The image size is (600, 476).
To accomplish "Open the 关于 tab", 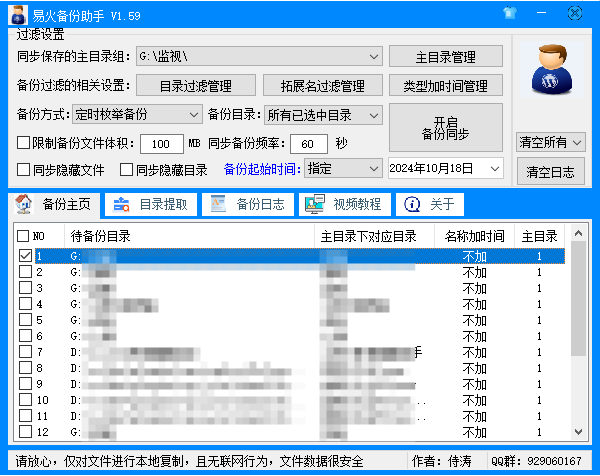I will (x=430, y=204).
